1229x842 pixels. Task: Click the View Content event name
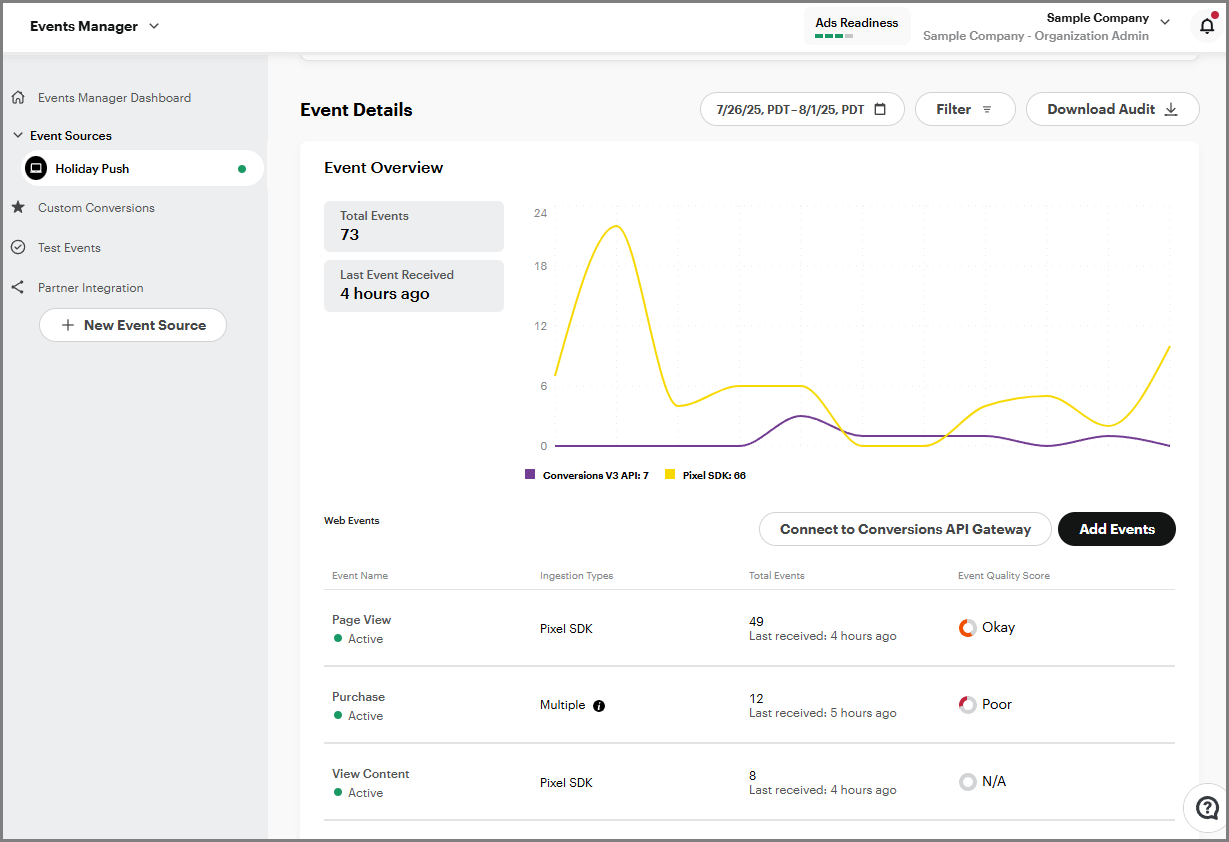point(370,774)
